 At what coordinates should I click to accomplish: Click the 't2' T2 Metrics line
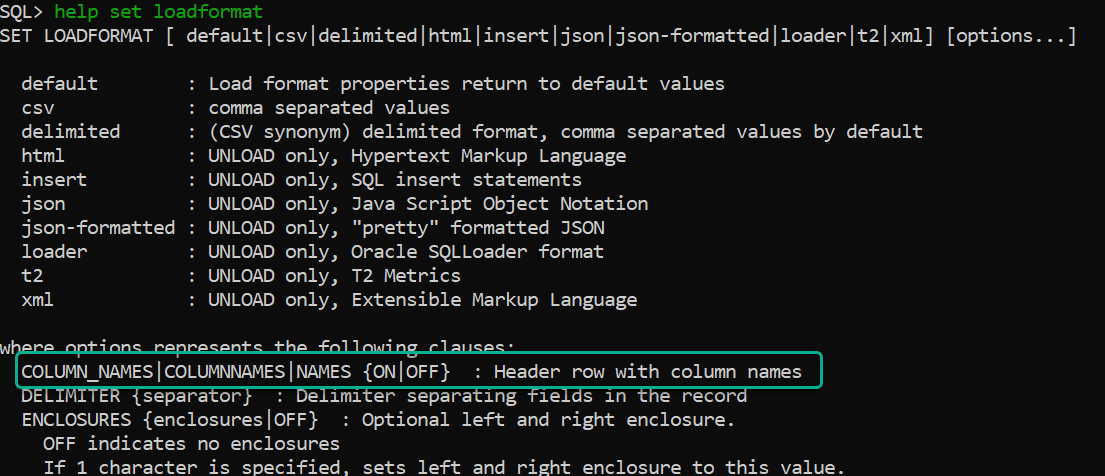point(241,276)
